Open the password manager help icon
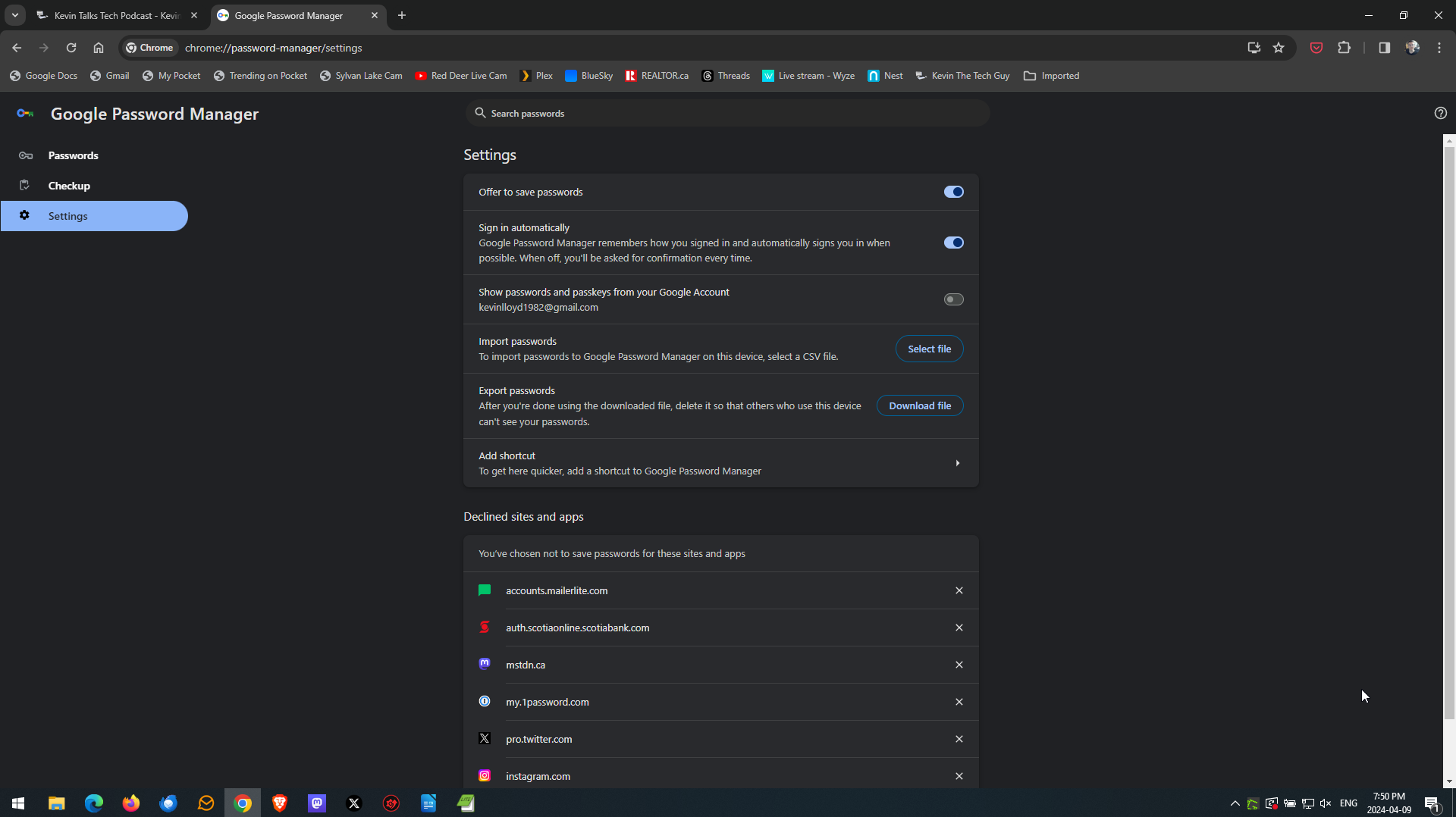This screenshot has width=1456, height=817. tap(1440, 113)
